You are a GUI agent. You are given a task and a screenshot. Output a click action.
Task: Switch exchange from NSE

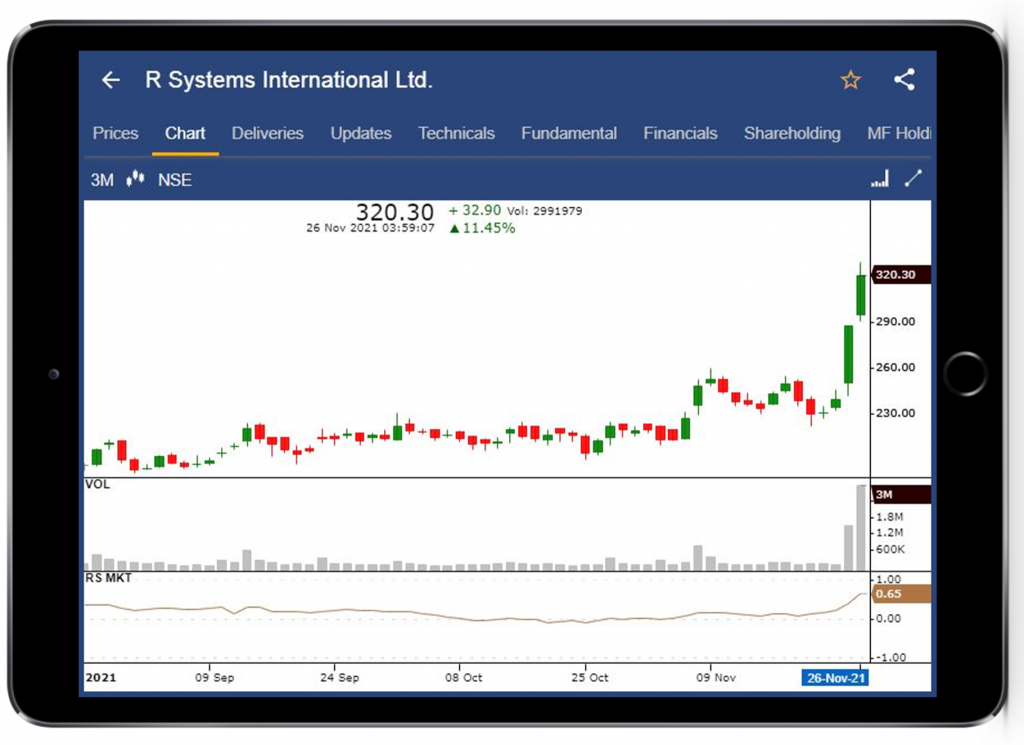click(x=174, y=180)
